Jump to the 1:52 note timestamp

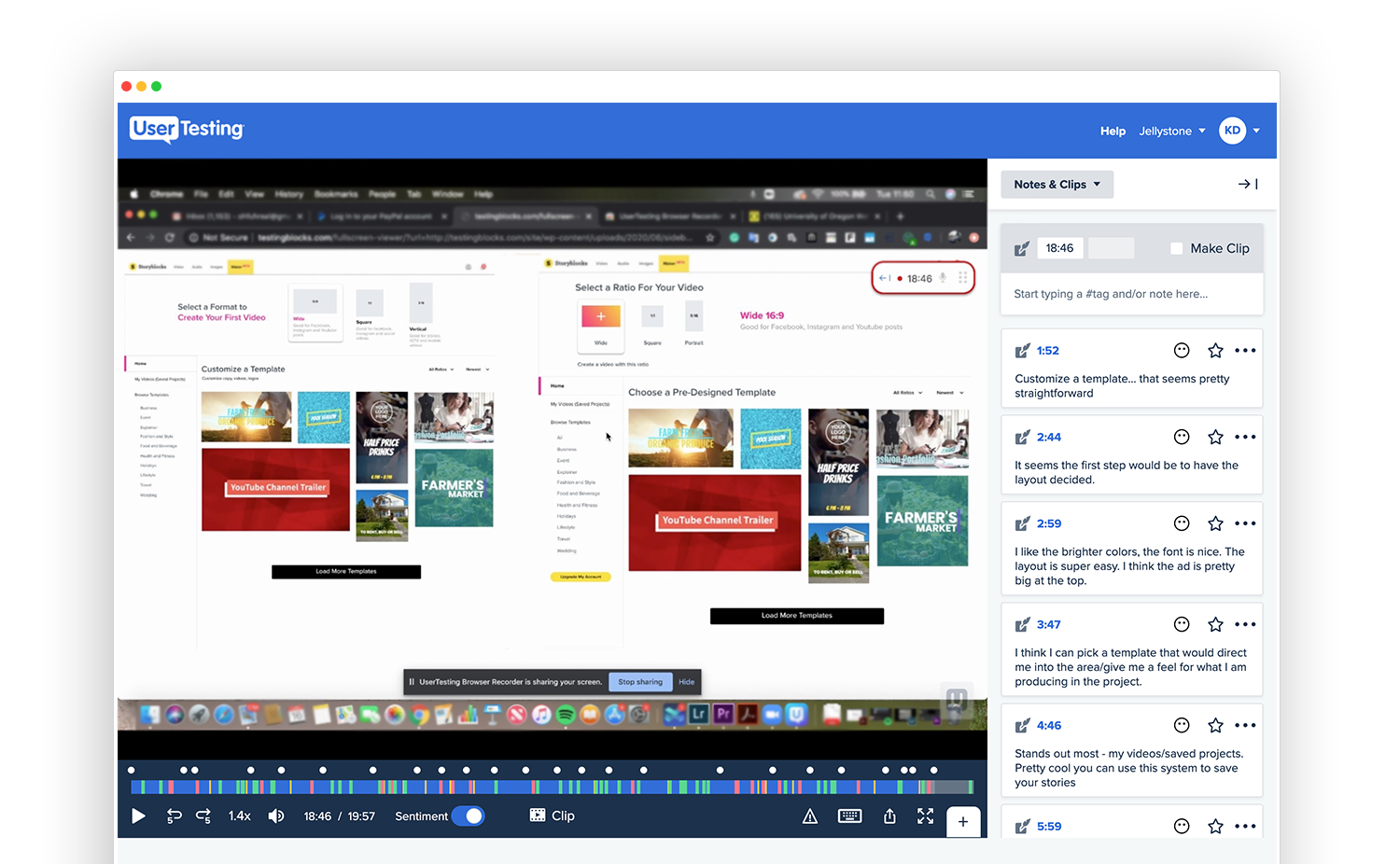click(x=1048, y=351)
